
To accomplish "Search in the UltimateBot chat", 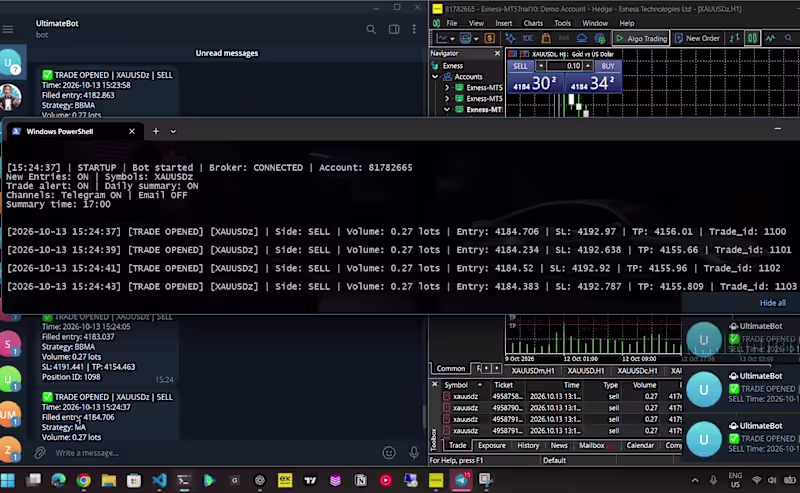I will click(371, 30).
